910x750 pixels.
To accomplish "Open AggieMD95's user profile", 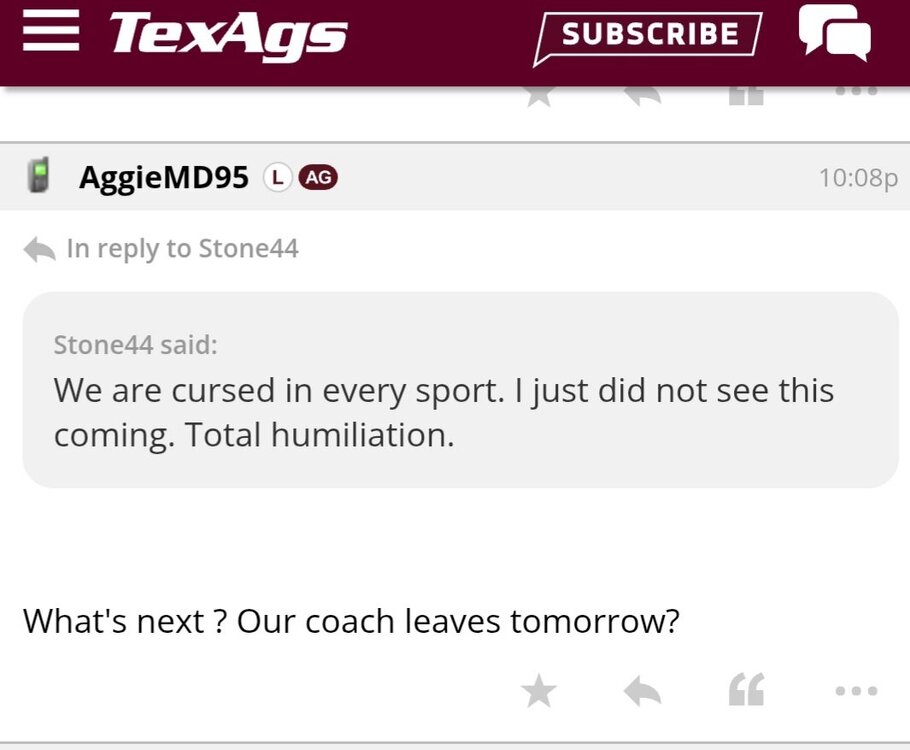I will coord(164,178).
